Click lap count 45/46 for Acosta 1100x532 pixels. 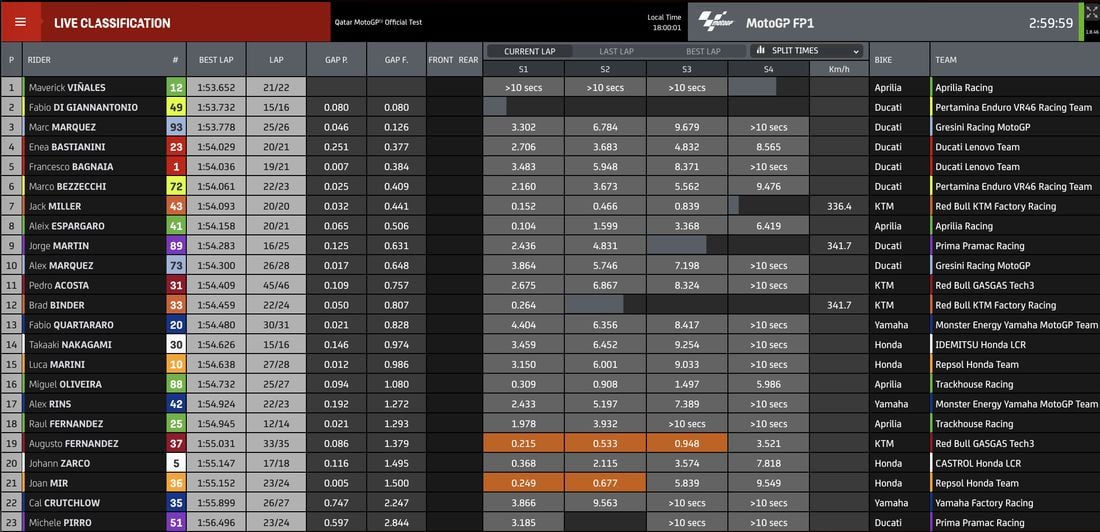pyautogui.click(x=276, y=286)
